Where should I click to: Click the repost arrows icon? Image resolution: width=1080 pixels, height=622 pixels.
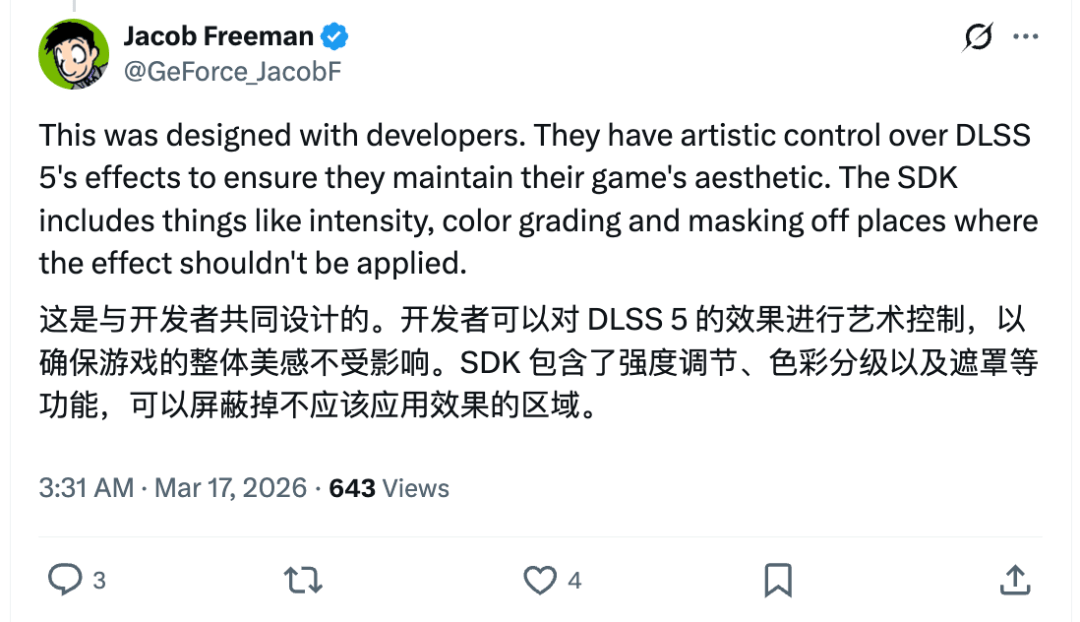coord(303,579)
